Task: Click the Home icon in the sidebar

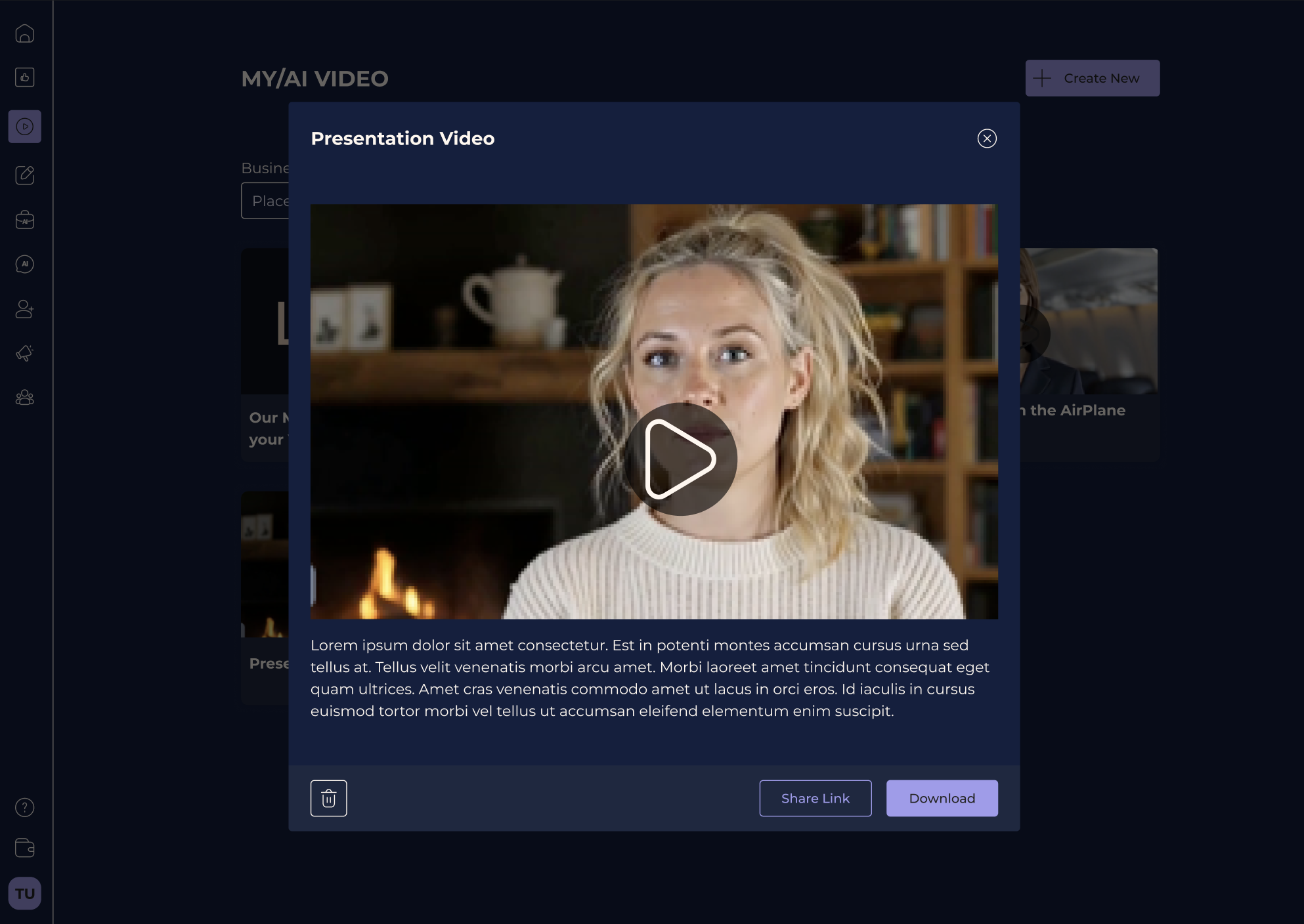Action: tap(25, 33)
